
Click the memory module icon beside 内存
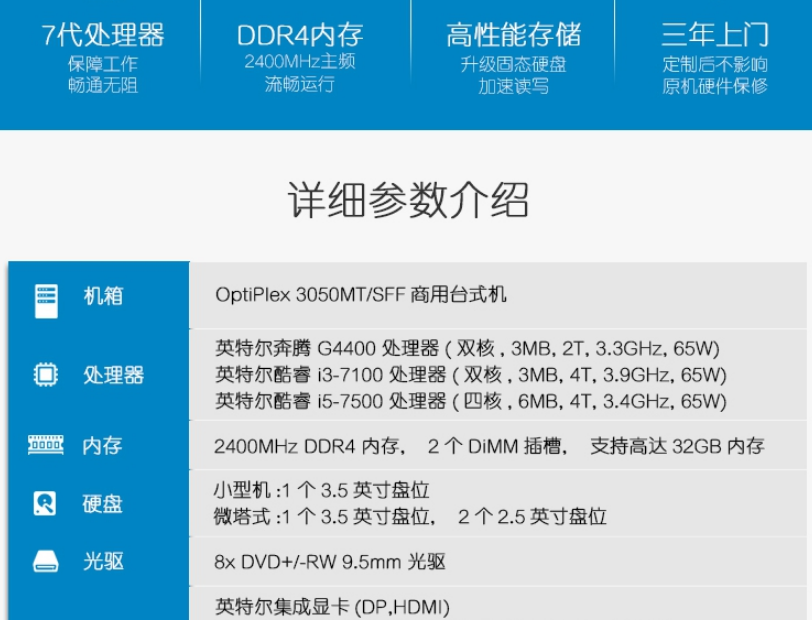coord(46,445)
